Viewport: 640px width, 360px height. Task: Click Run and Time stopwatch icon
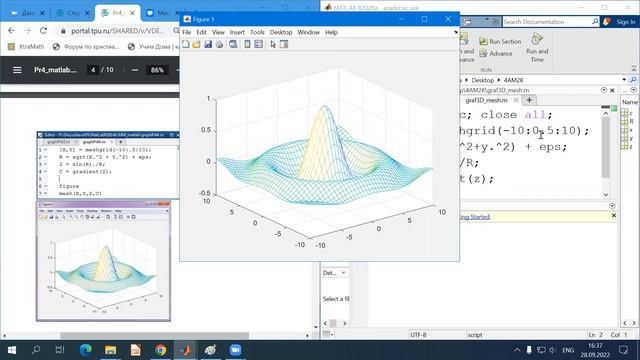537,39
